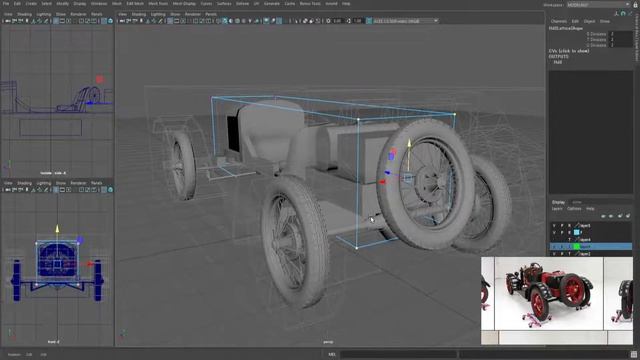This screenshot has height=360, width=640.
Task: Open the Mesh Tools menu
Action: point(158,4)
